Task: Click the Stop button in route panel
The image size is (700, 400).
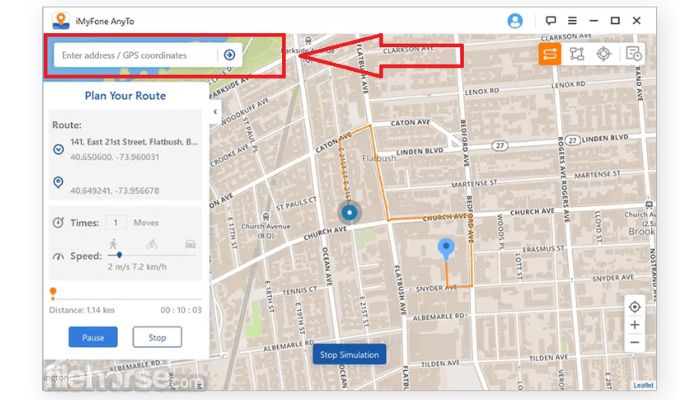Action: (157, 337)
